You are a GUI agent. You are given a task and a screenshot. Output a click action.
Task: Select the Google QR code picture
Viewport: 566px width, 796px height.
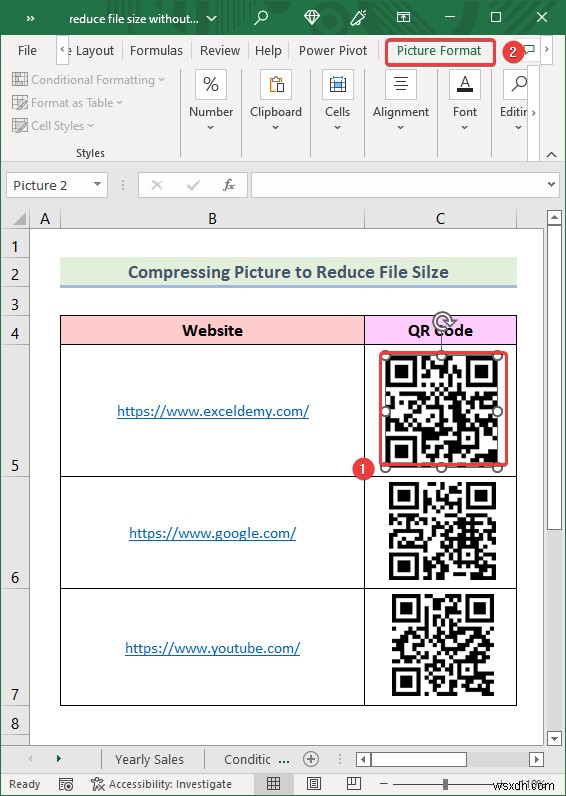coord(442,531)
